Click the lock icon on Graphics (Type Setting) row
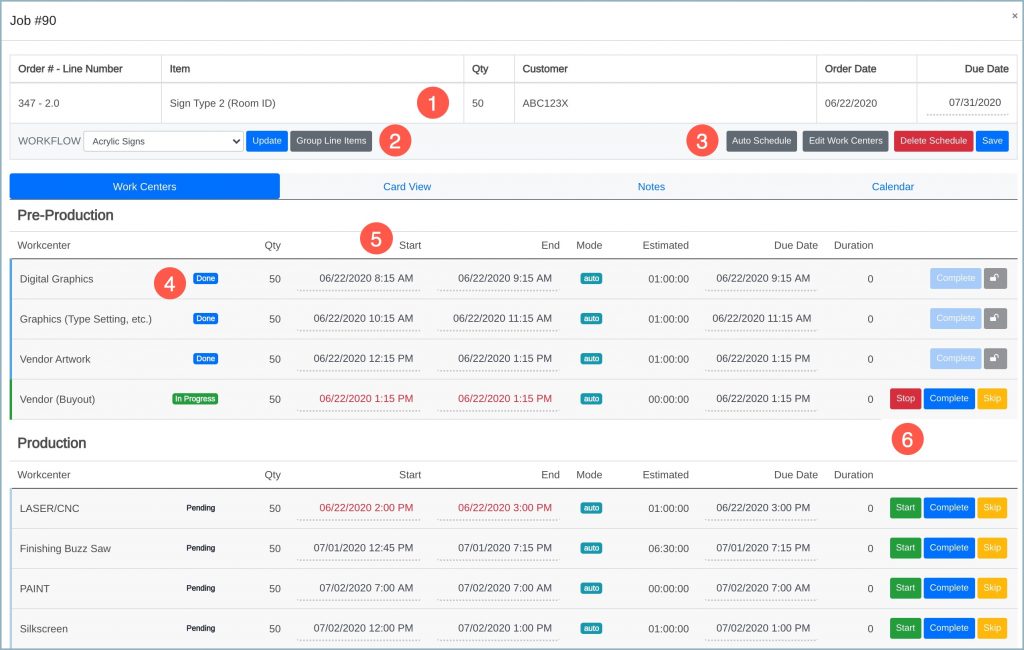The image size is (1024, 650). [x=995, y=318]
